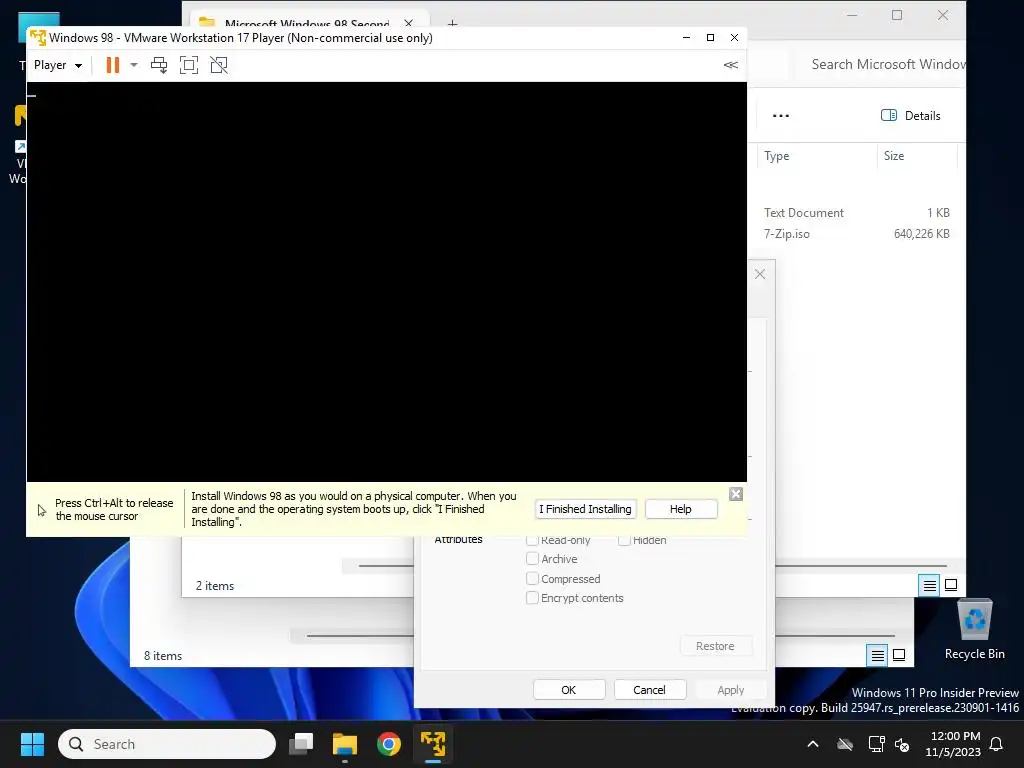This screenshot has height=768, width=1024.
Task: Open the Recycle Bin desktop icon
Action: 974,630
